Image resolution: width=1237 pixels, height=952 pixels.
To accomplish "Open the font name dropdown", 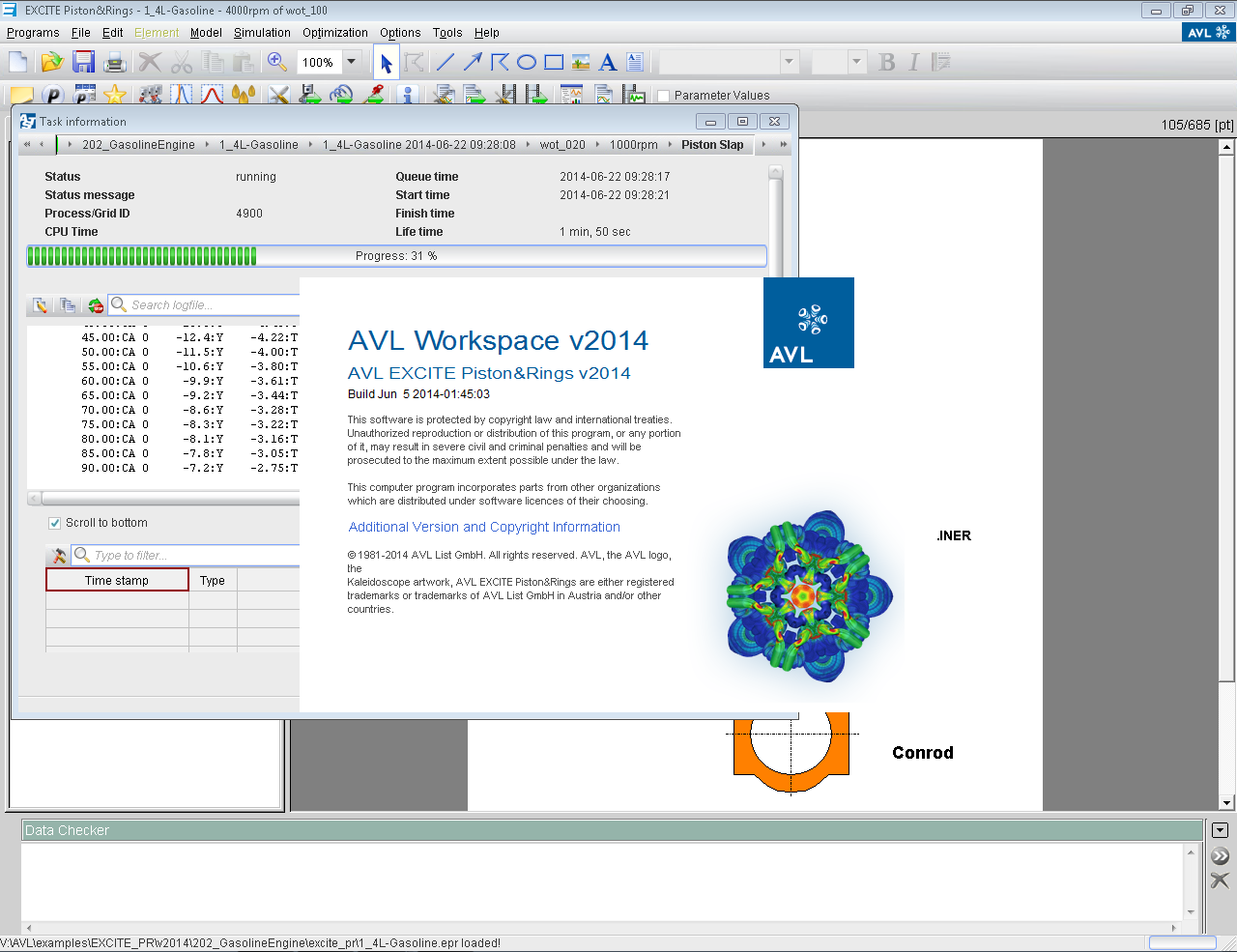I will (x=790, y=62).
